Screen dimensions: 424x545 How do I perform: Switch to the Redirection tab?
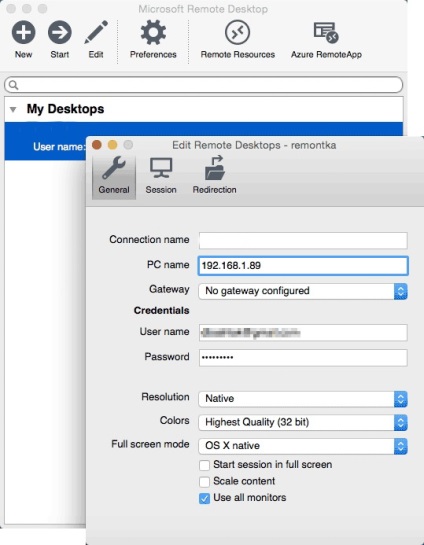(x=214, y=176)
